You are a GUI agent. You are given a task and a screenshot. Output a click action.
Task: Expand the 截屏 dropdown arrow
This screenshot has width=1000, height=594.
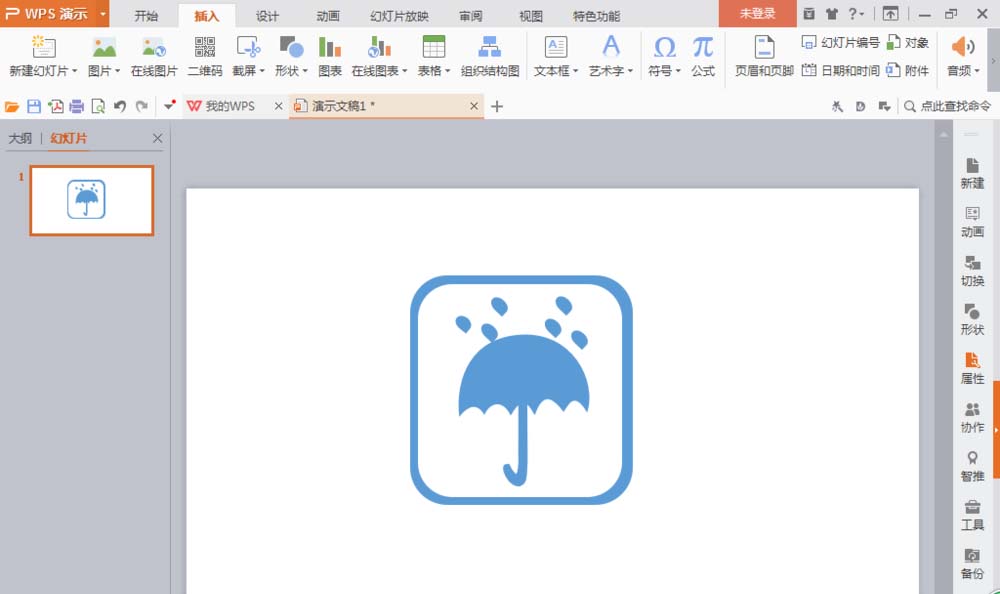point(261,71)
